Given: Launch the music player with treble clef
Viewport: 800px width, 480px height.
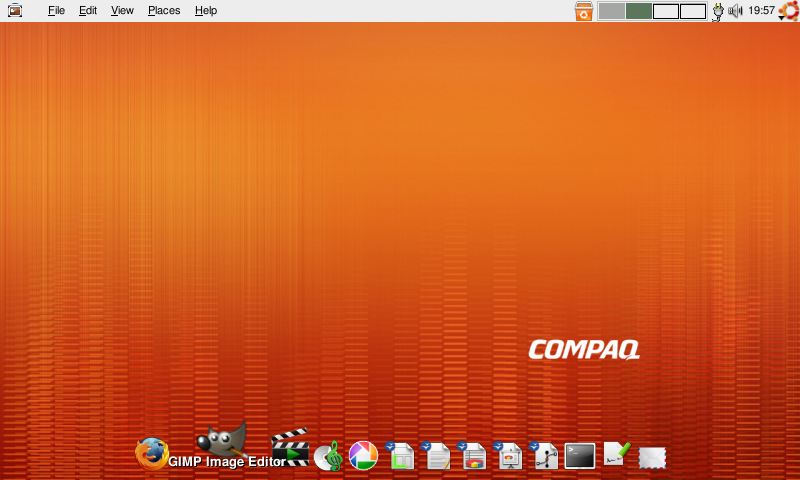Looking at the screenshot, I should 328,456.
